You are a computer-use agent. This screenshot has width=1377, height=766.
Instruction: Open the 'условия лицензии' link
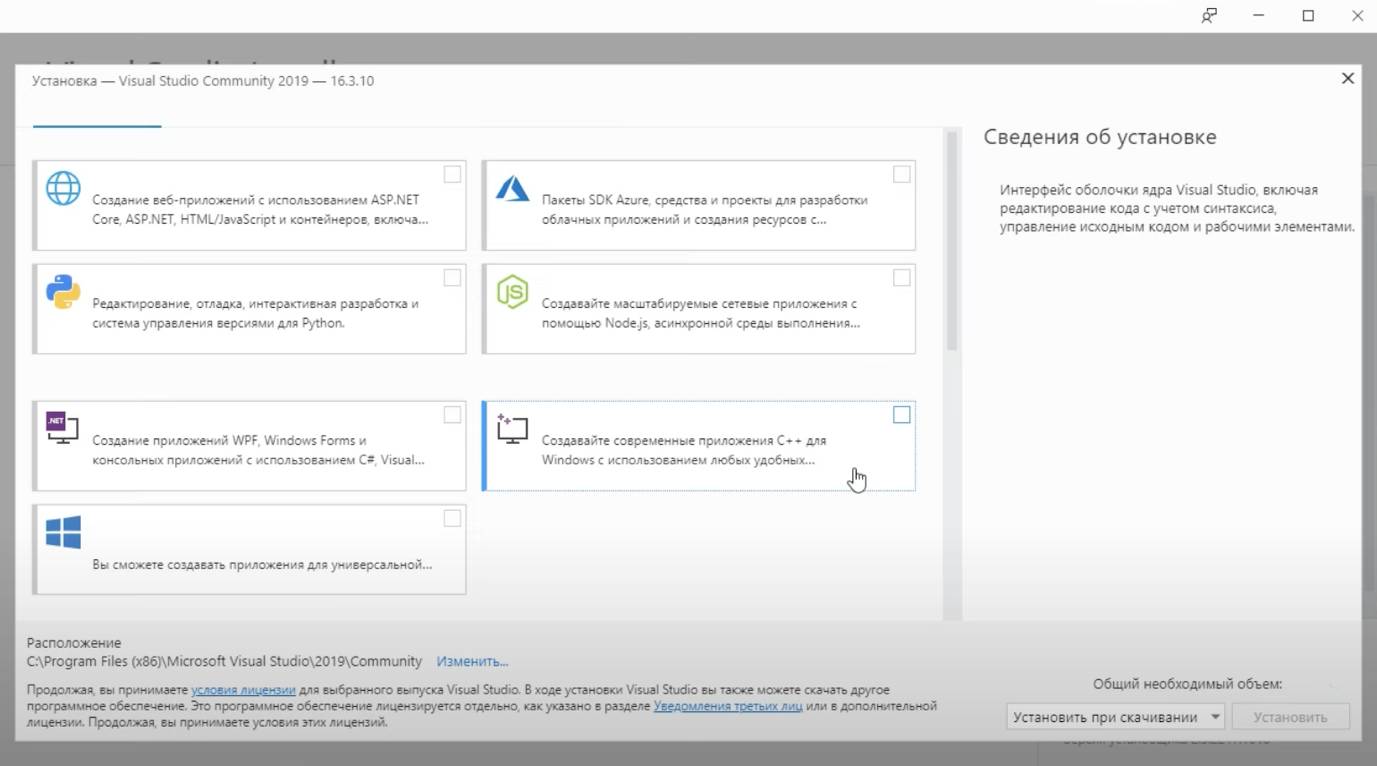(x=243, y=690)
